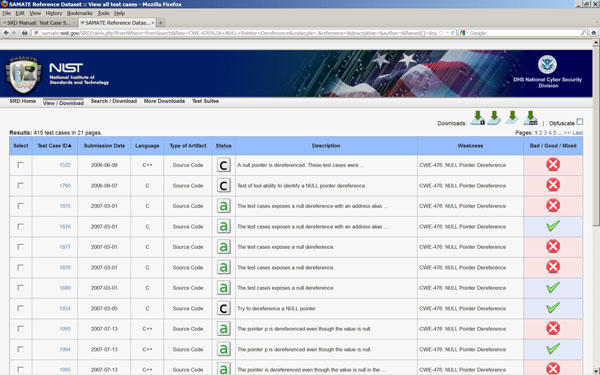Click the DHS seal logo in the banner

[547, 65]
